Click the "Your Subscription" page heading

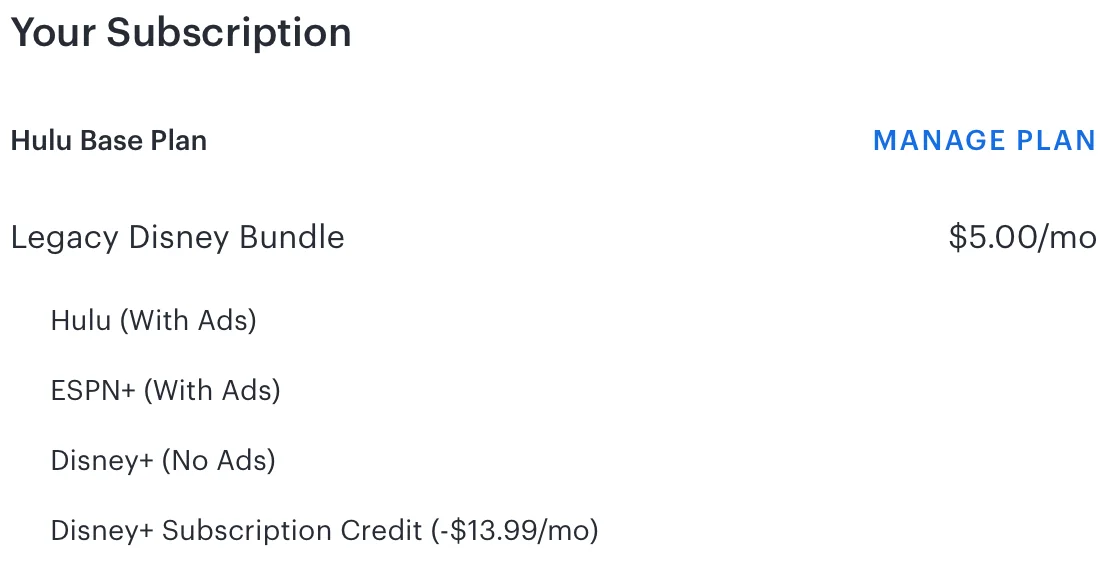pyautogui.click(x=181, y=32)
